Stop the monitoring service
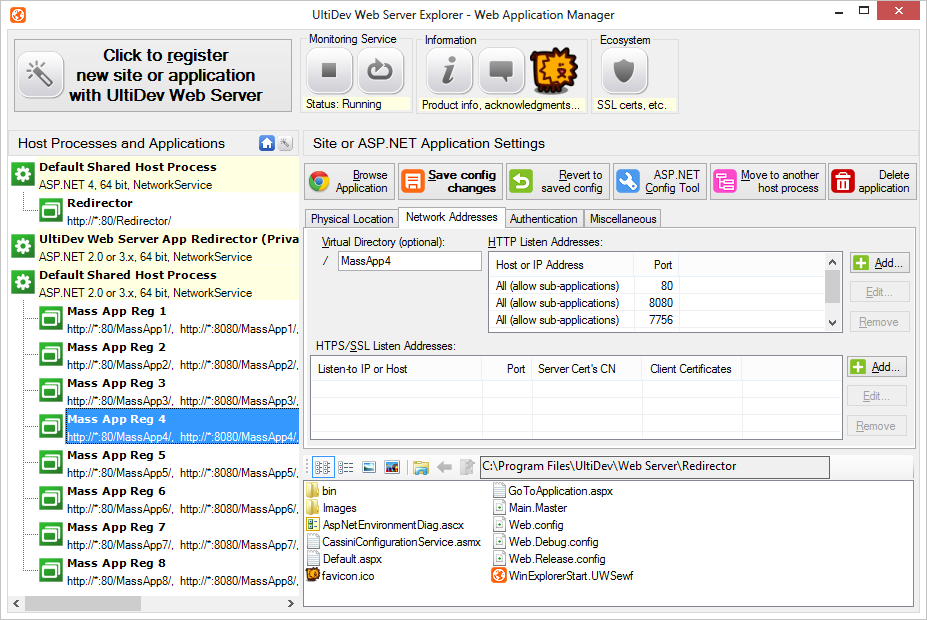The width and height of the screenshot is (927, 620). pos(329,71)
